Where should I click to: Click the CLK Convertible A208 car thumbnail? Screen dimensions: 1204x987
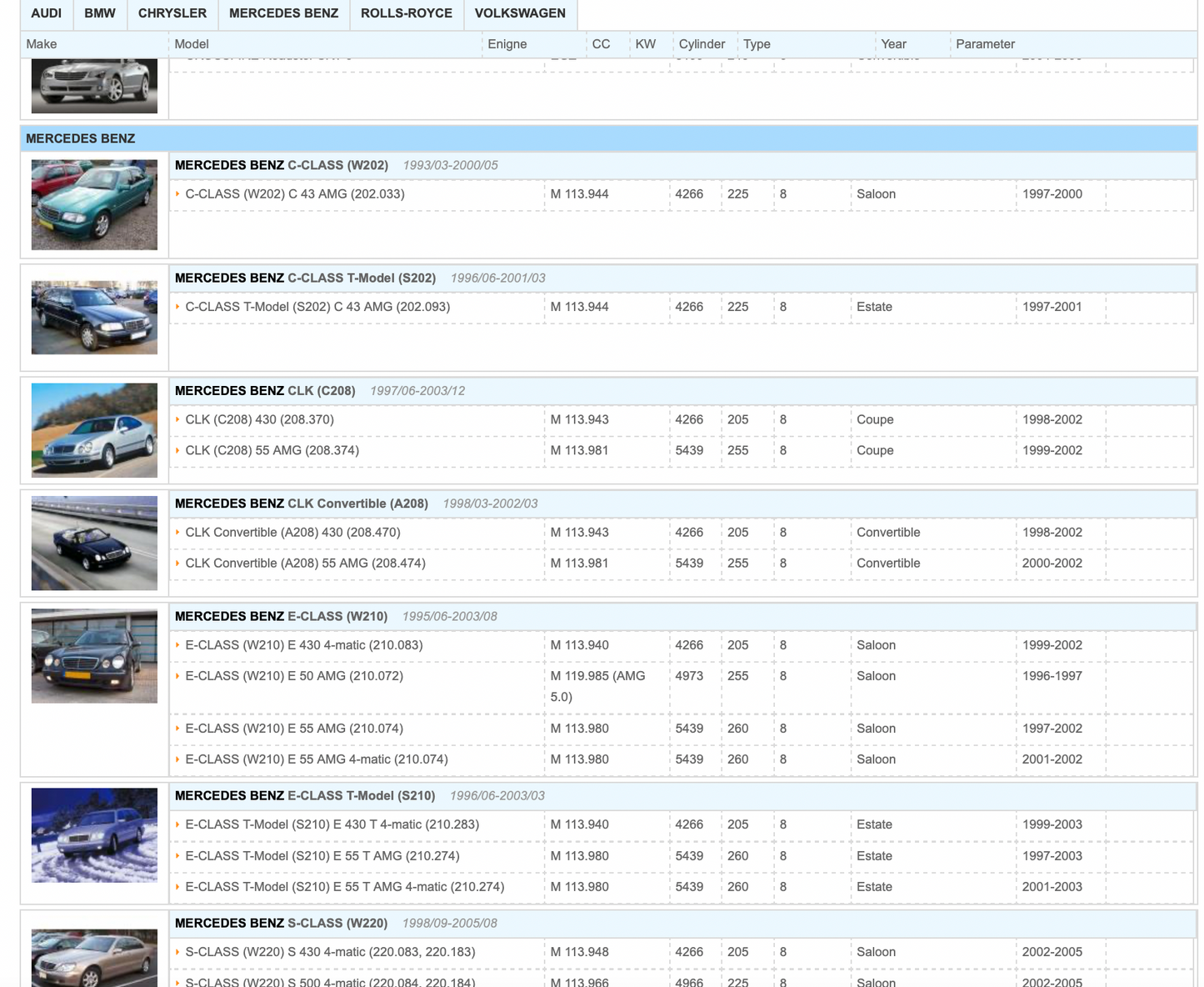click(x=94, y=543)
